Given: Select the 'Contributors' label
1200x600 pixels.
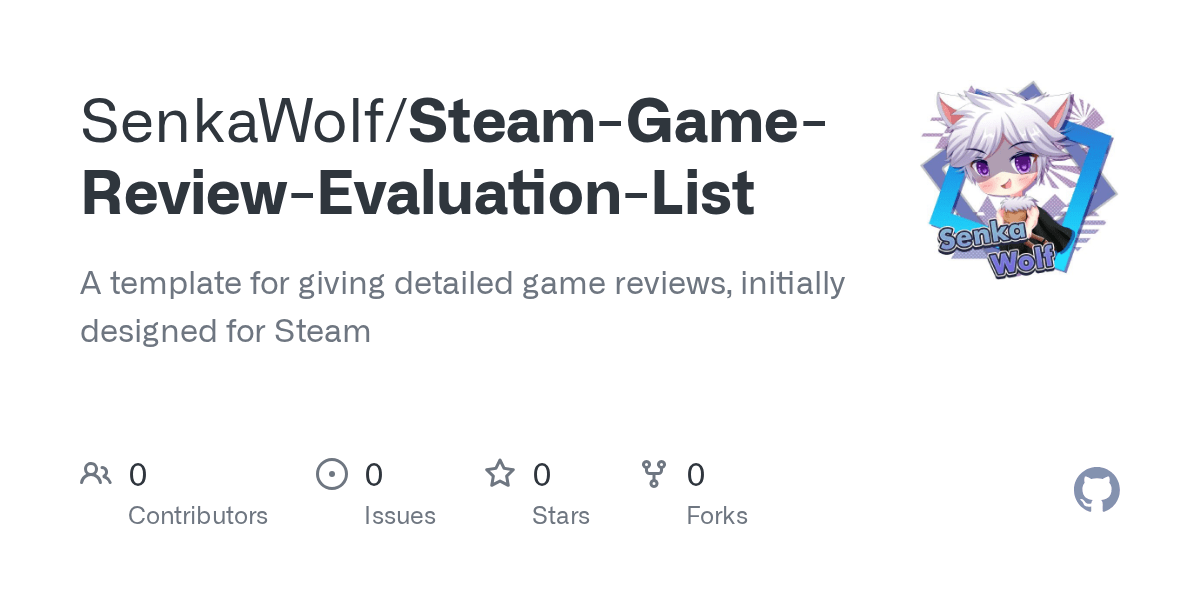Looking at the screenshot, I should 198,516.
